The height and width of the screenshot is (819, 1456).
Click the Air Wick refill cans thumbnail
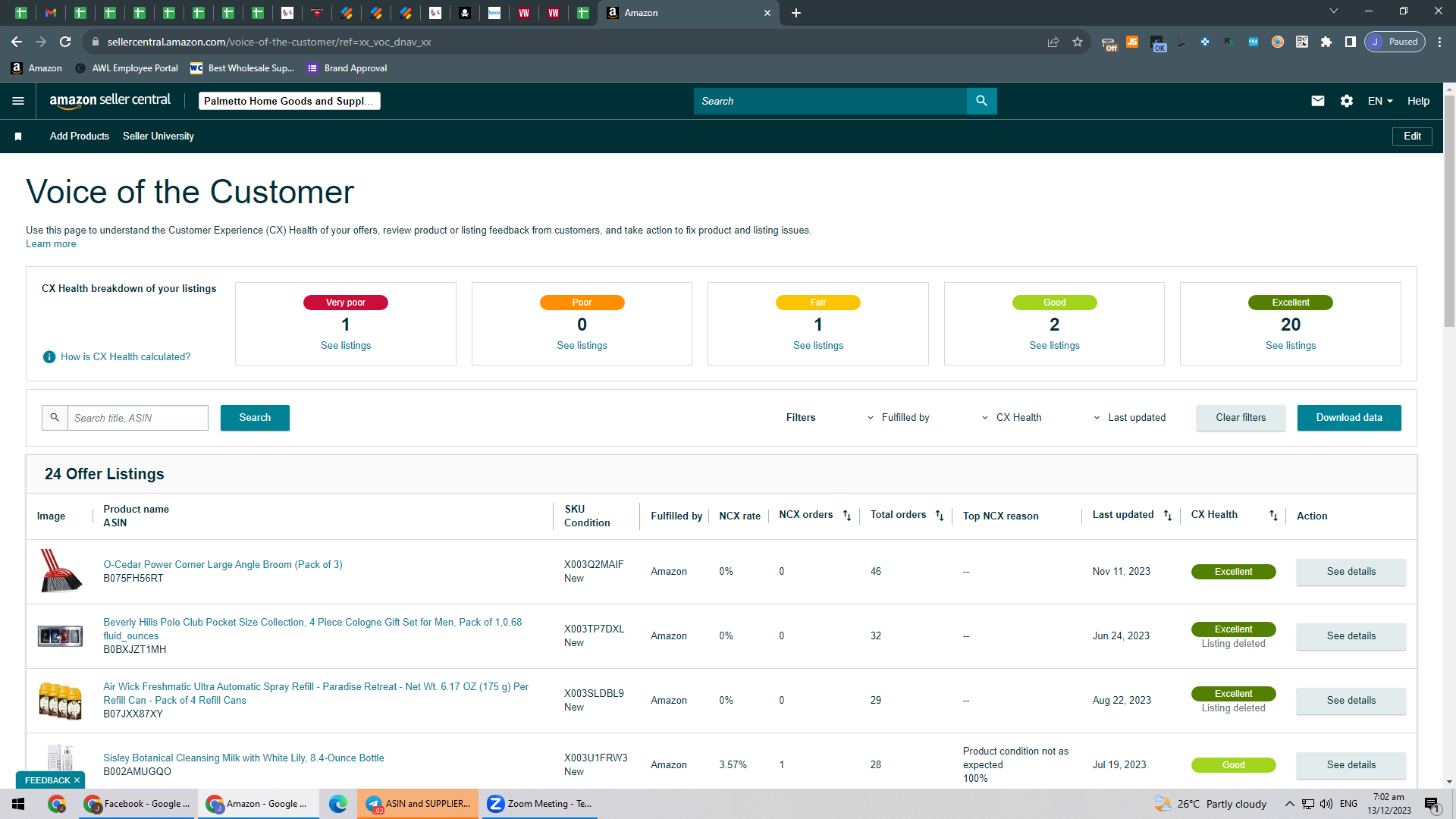61,701
